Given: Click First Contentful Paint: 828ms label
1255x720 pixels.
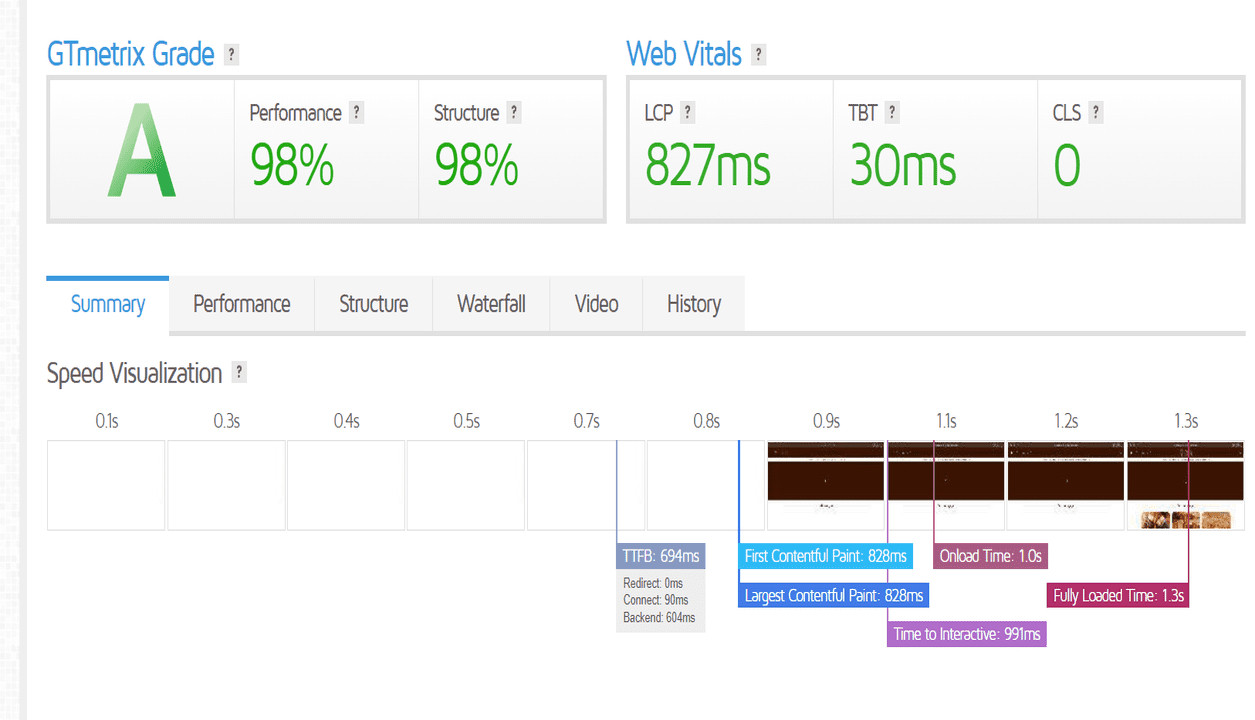Looking at the screenshot, I should [x=826, y=556].
